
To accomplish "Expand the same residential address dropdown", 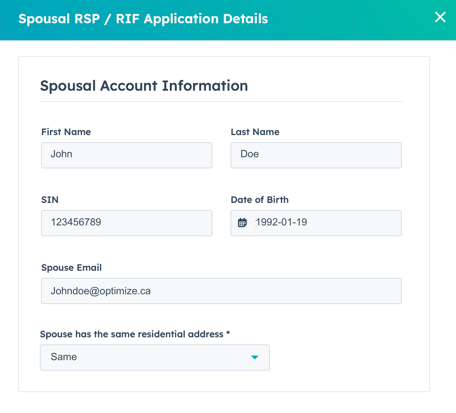I will click(155, 357).
